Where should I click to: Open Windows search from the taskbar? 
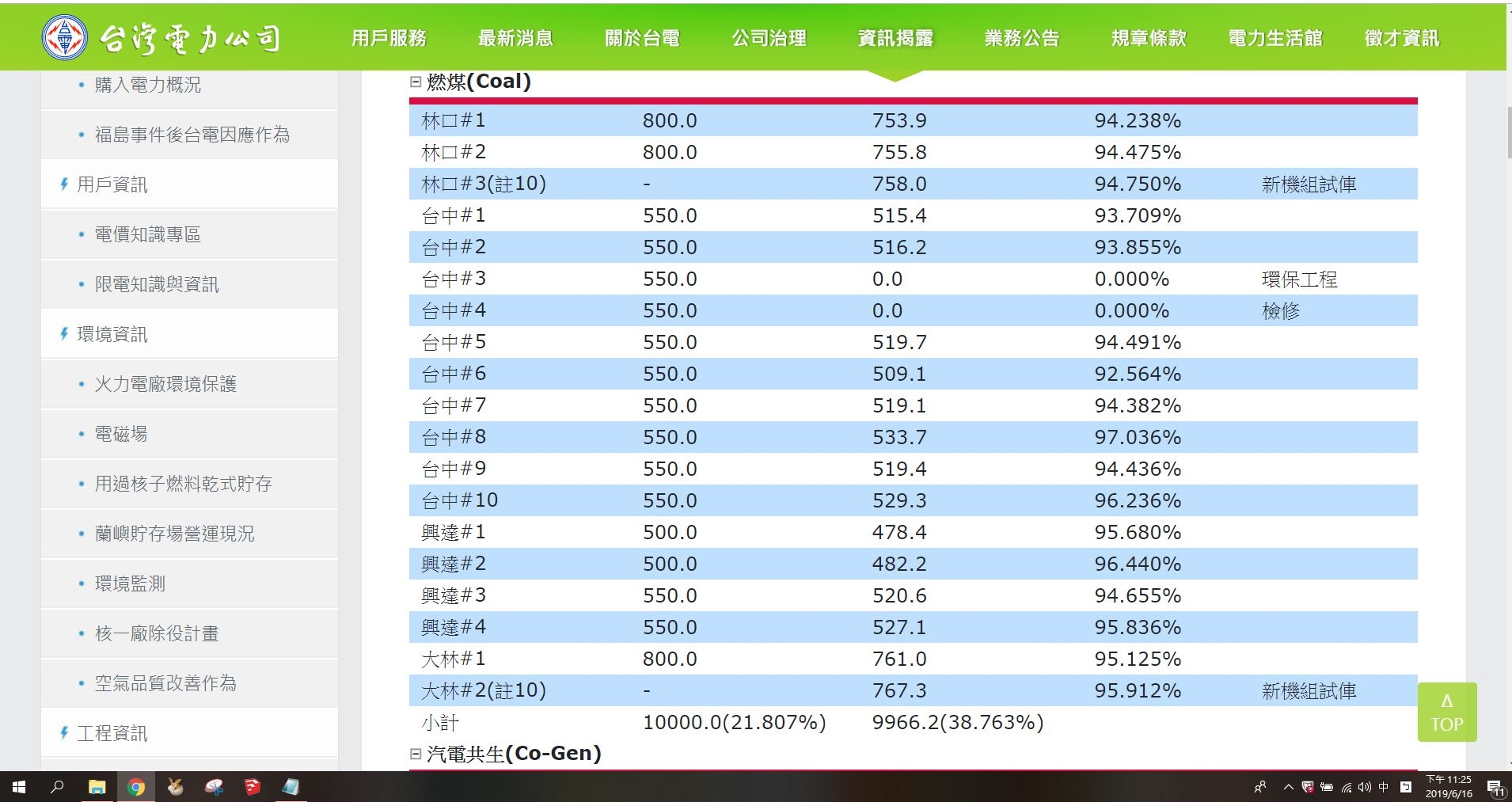pos(57,787)
